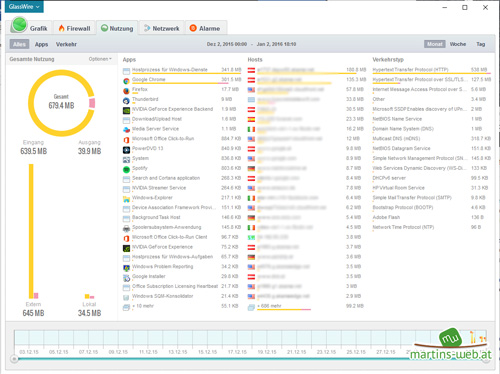Select the Alles filter
Viewport: 500px width, 374px height.
(x=19, y=44)
